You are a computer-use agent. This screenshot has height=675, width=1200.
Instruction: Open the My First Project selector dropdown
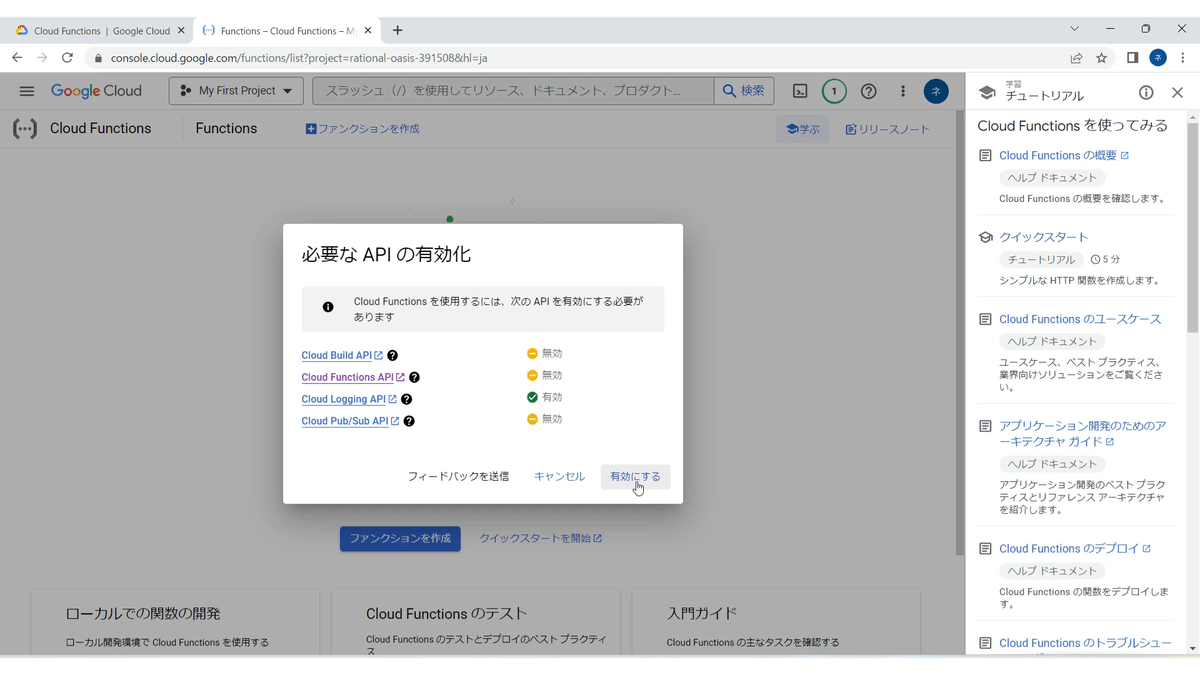coord(236,91)
